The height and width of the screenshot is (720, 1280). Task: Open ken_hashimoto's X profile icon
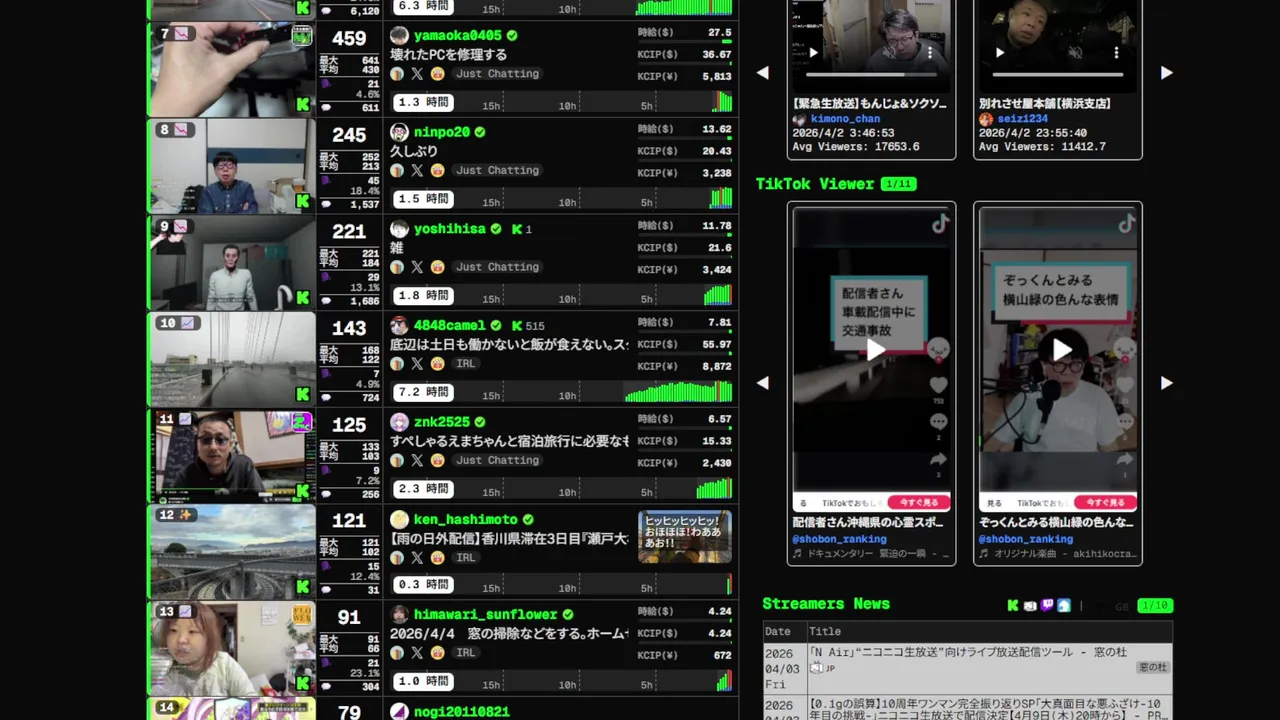click(417, 558)
